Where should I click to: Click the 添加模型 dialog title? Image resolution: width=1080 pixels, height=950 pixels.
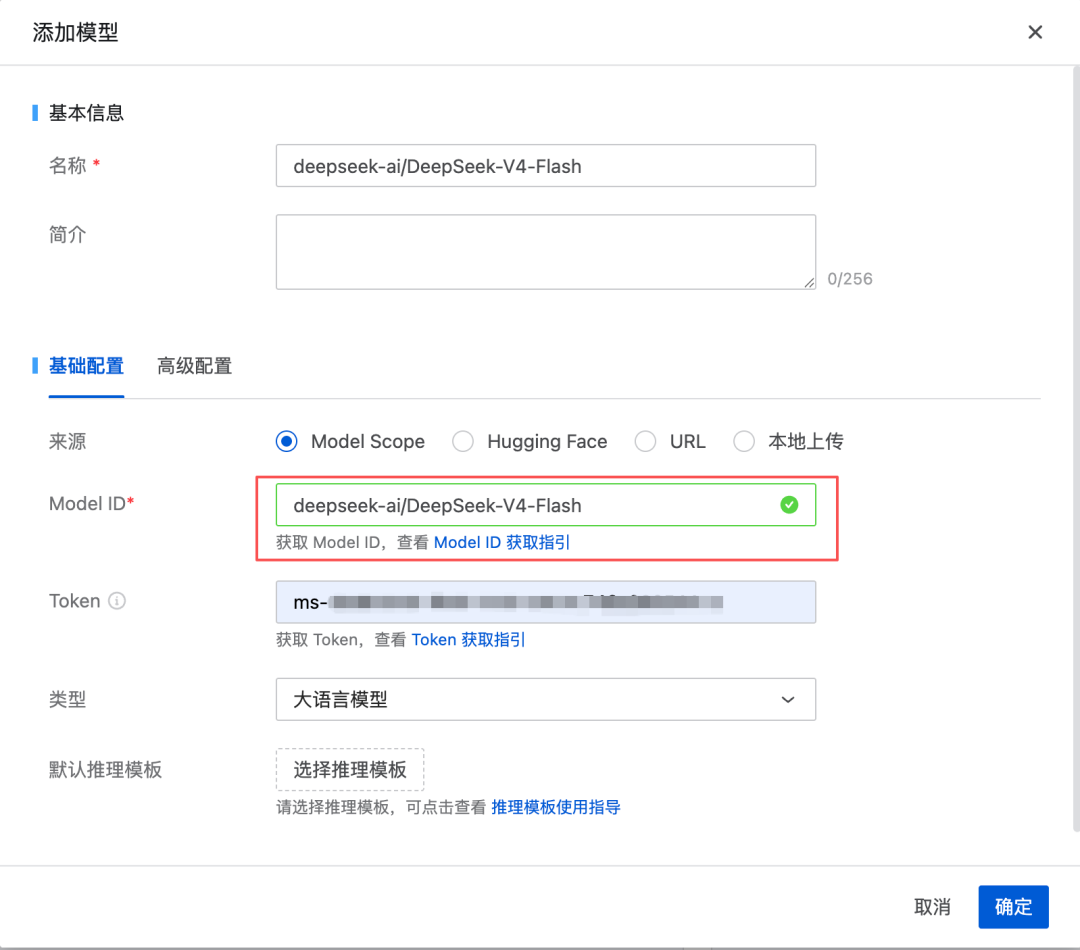(x=76, y=32)
